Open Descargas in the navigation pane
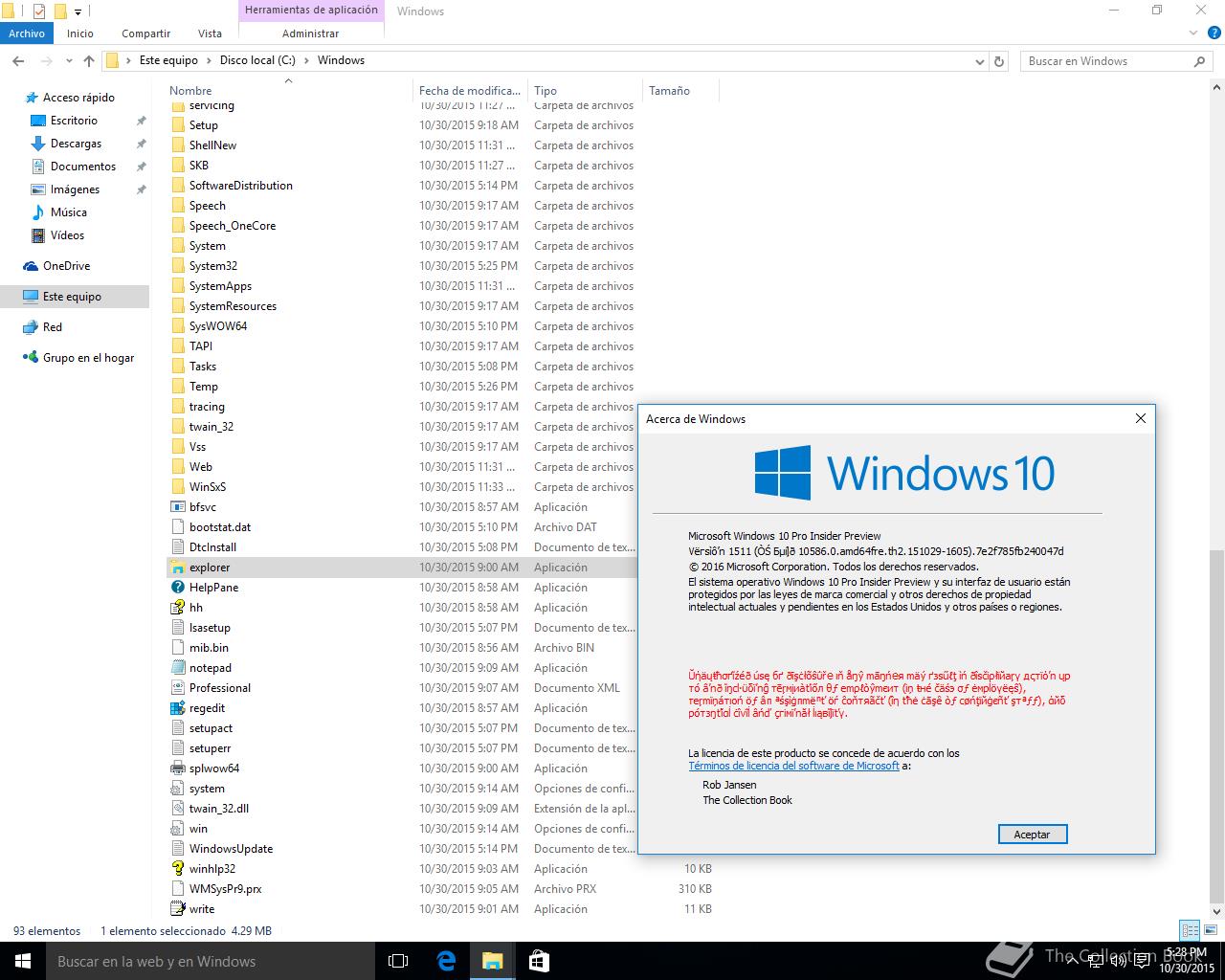Image resolution: width=1225 pixels, height=980 pixels. pyautogui.click(x=76, y=144)
